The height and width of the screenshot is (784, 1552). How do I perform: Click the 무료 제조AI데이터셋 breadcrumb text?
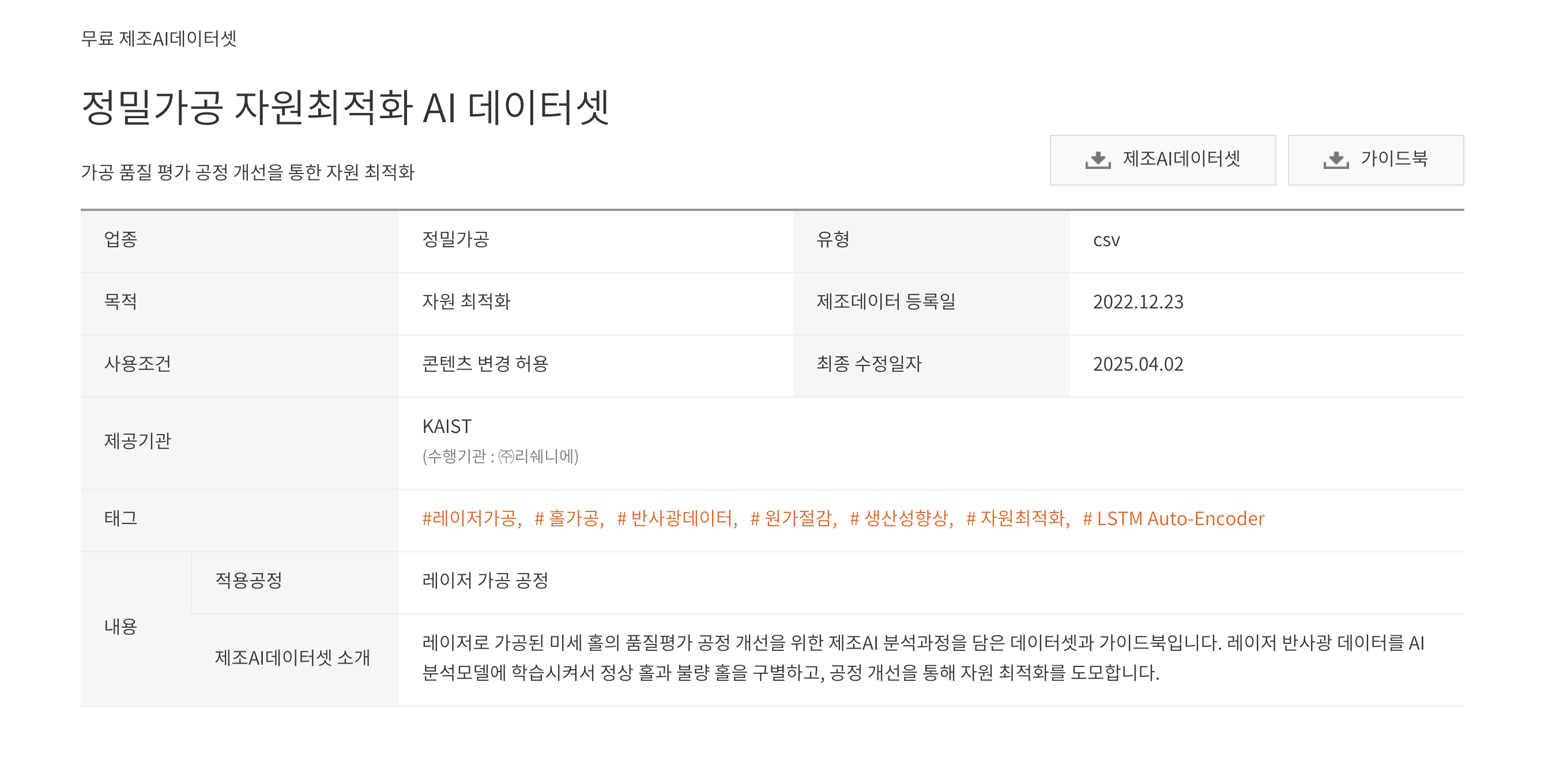click(159, 39)
